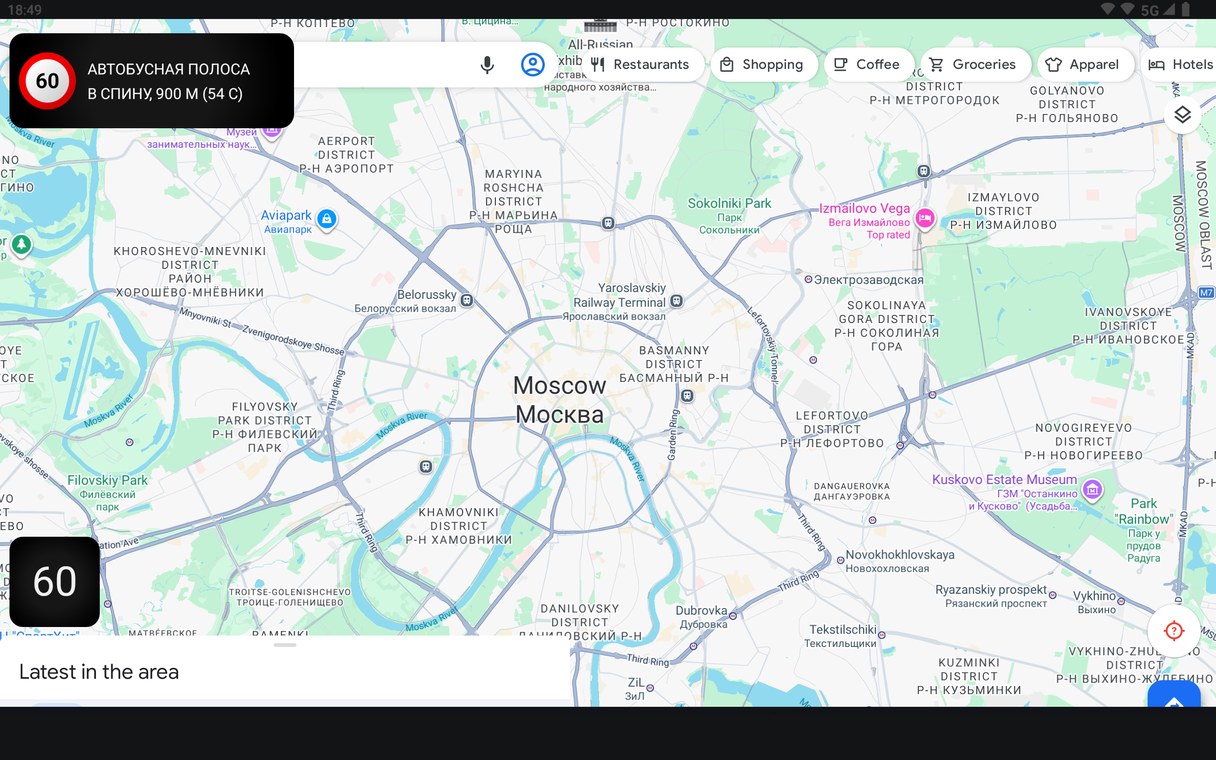Select the Airport District label

pos(346,155)
